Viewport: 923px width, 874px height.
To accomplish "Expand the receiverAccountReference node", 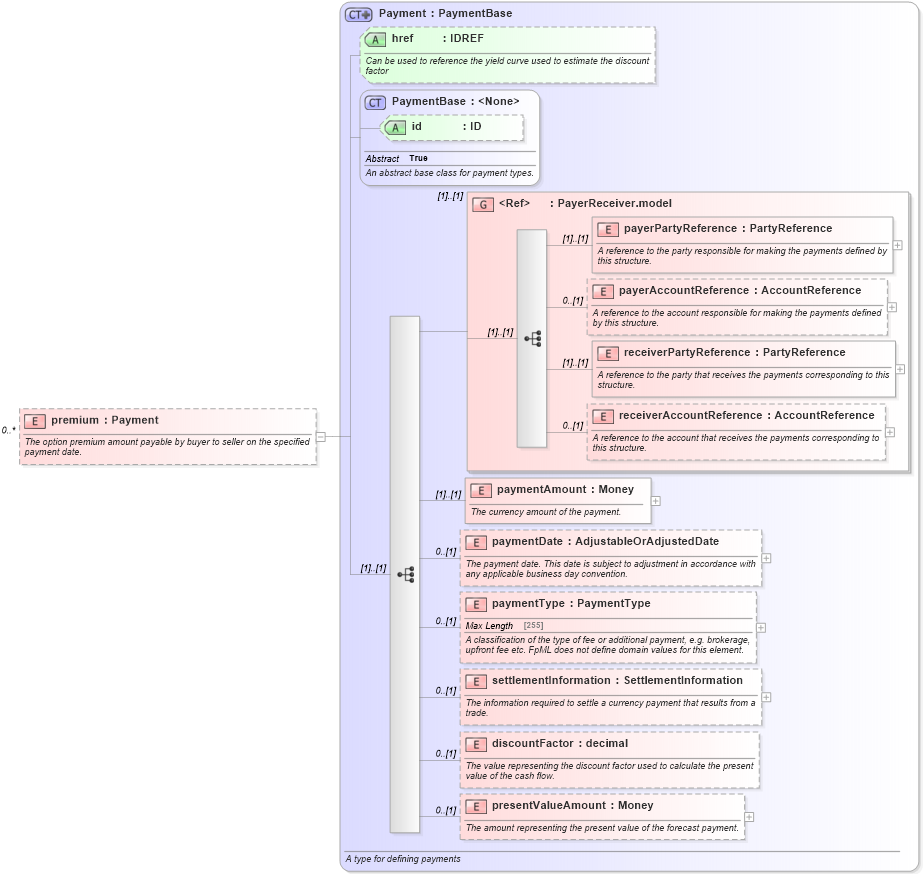I will click(x=890, y=432).
